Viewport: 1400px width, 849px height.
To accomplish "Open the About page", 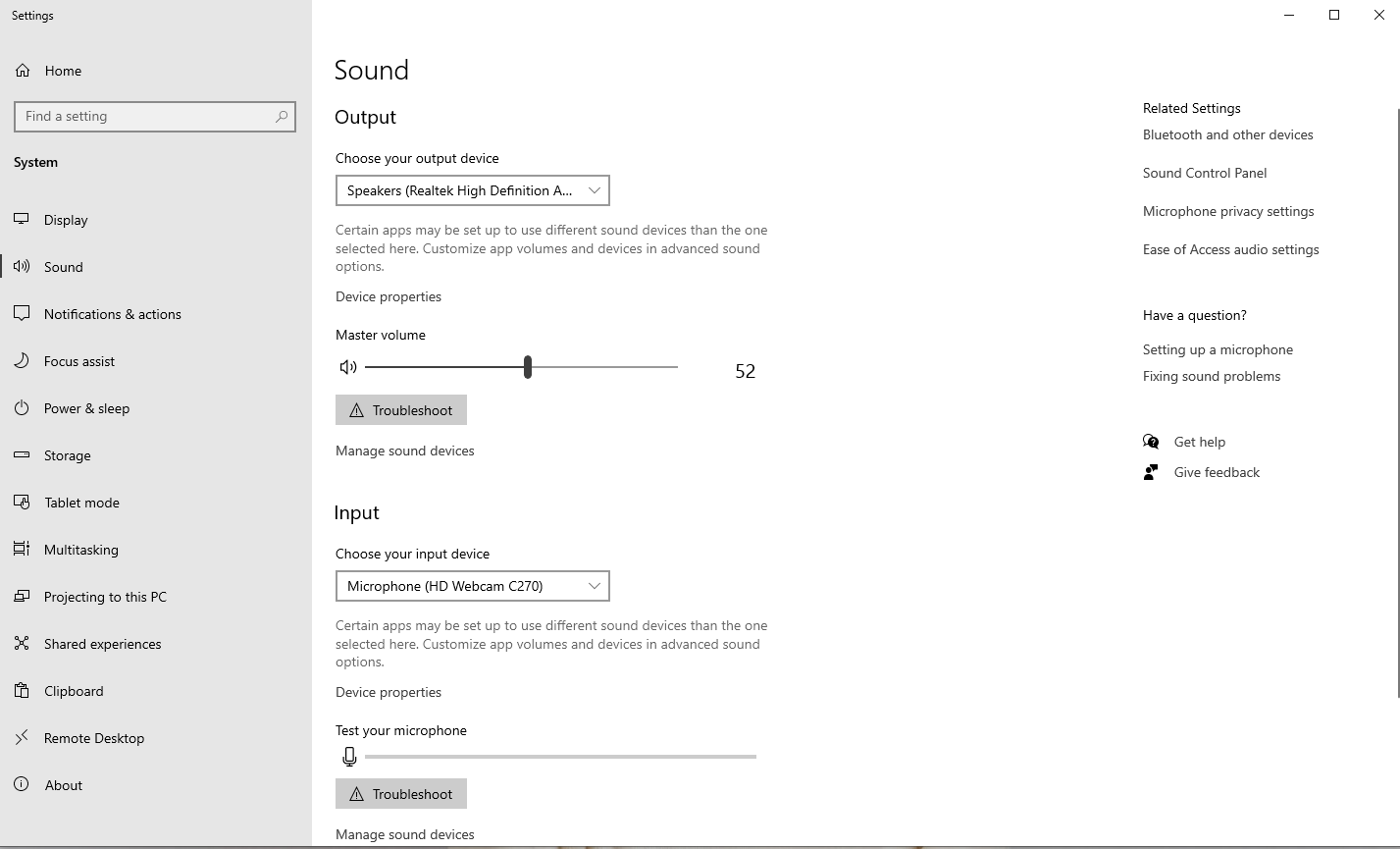I will tap(64, 785).
